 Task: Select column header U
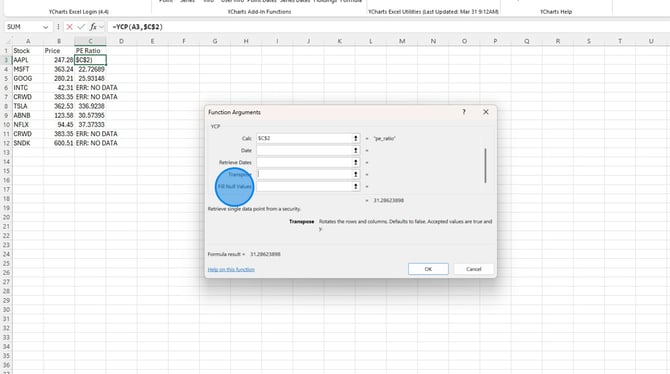(x=651, y=41)
